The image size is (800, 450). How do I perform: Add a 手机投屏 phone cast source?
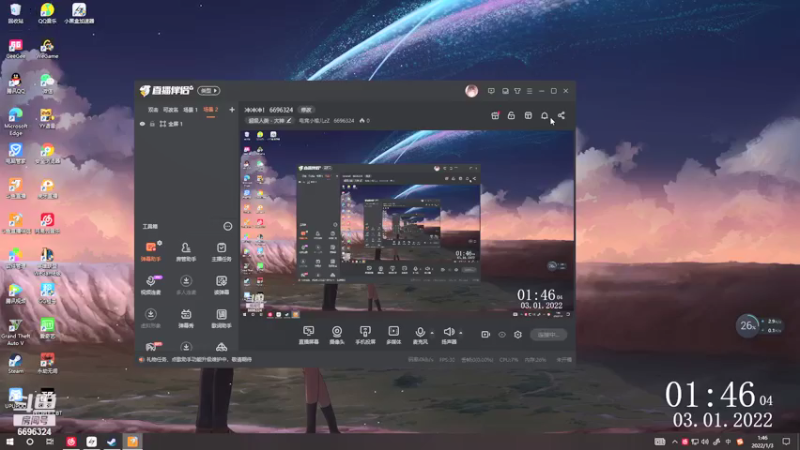[365, 335]
